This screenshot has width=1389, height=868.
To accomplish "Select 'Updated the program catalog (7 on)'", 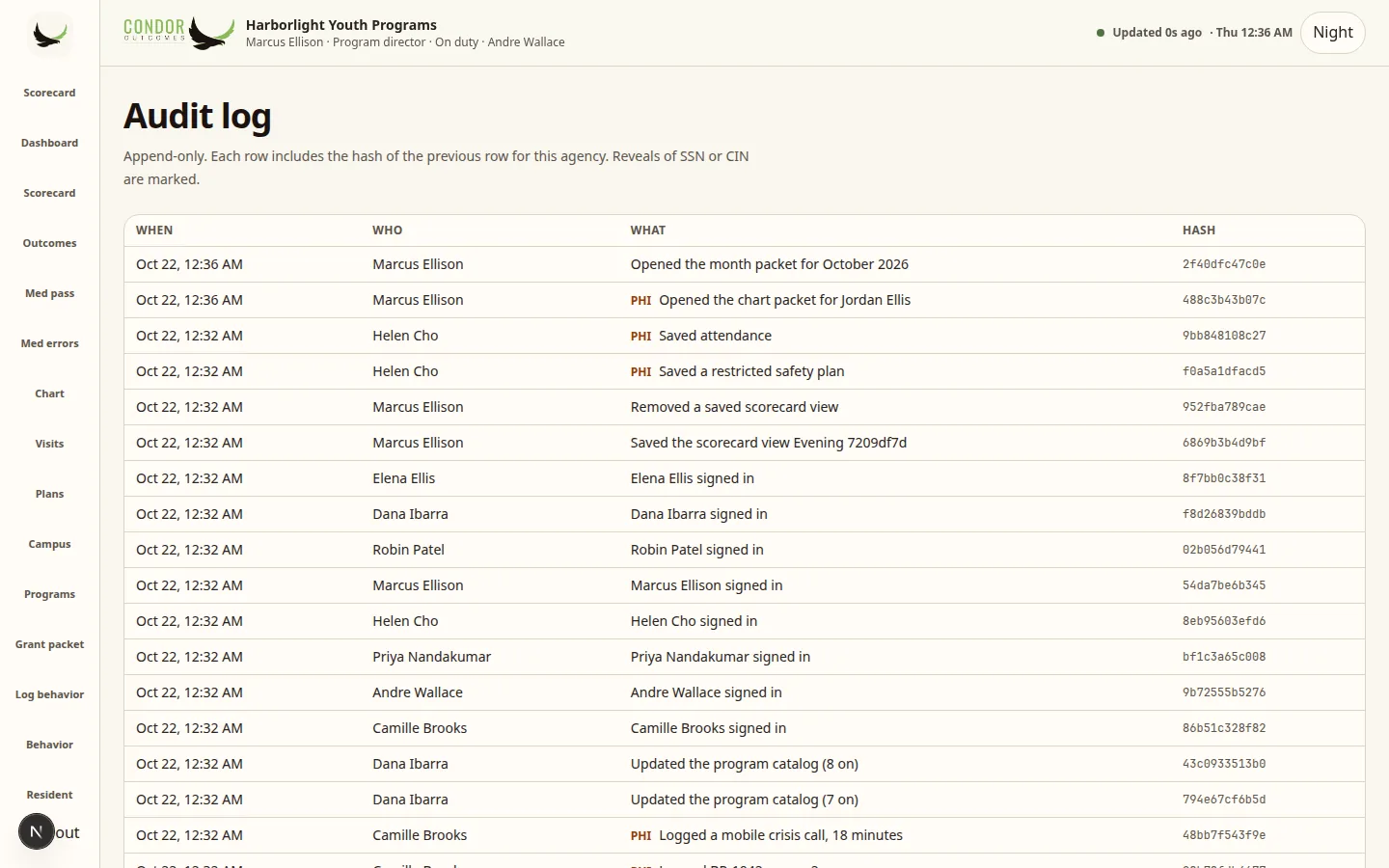I will 745,800.
